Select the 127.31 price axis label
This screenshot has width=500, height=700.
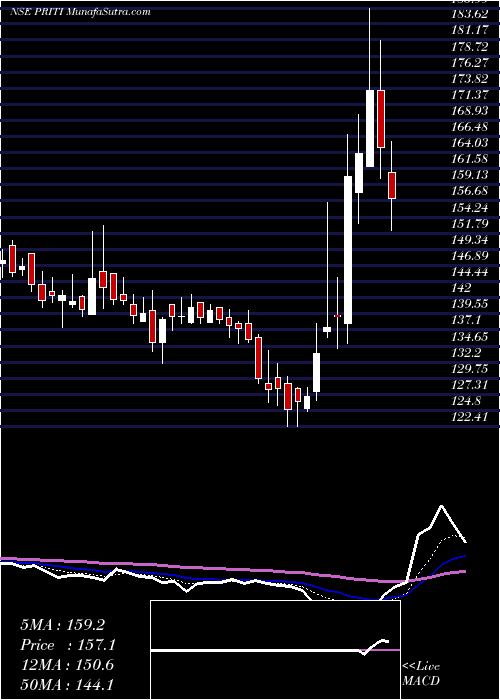pyautogui.click(x=469, y=385)
